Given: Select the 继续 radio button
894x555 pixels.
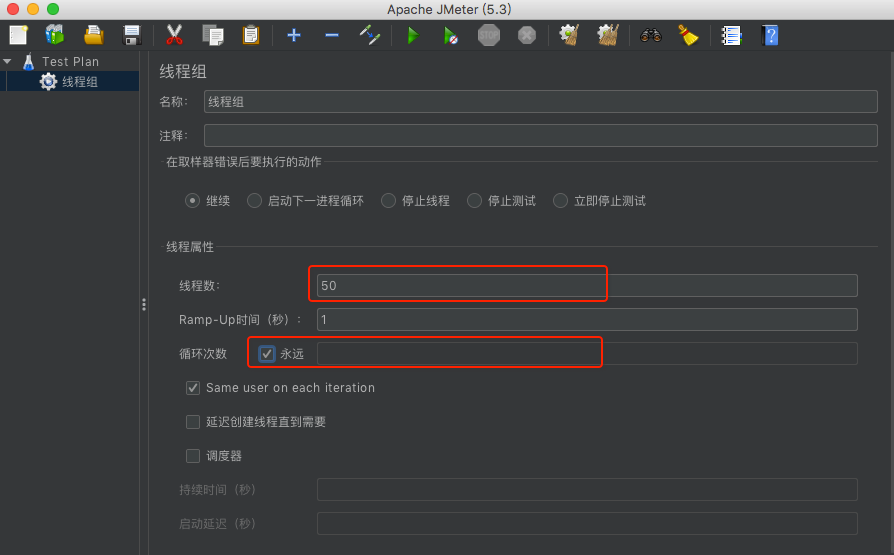Looking at the screenshot, I should 193,201.
